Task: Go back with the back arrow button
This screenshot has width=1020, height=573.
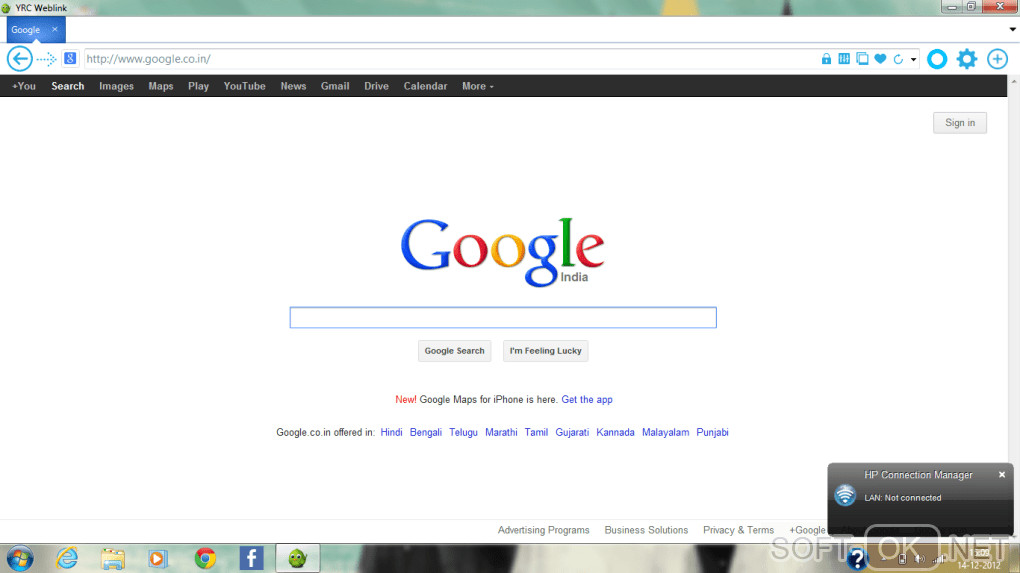Action: pos(20,59)
